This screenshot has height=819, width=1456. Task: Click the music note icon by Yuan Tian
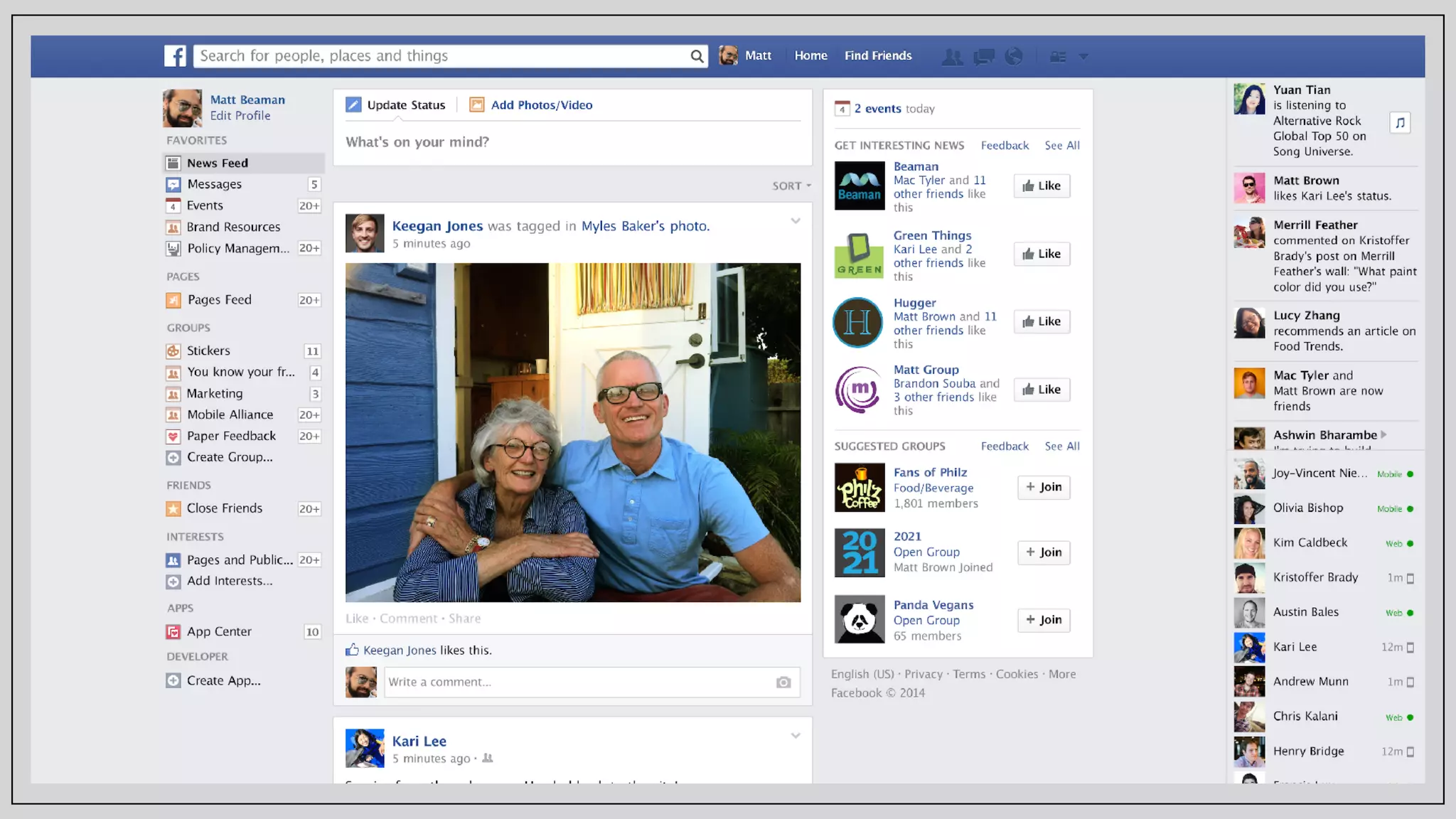coord(1400,122)
